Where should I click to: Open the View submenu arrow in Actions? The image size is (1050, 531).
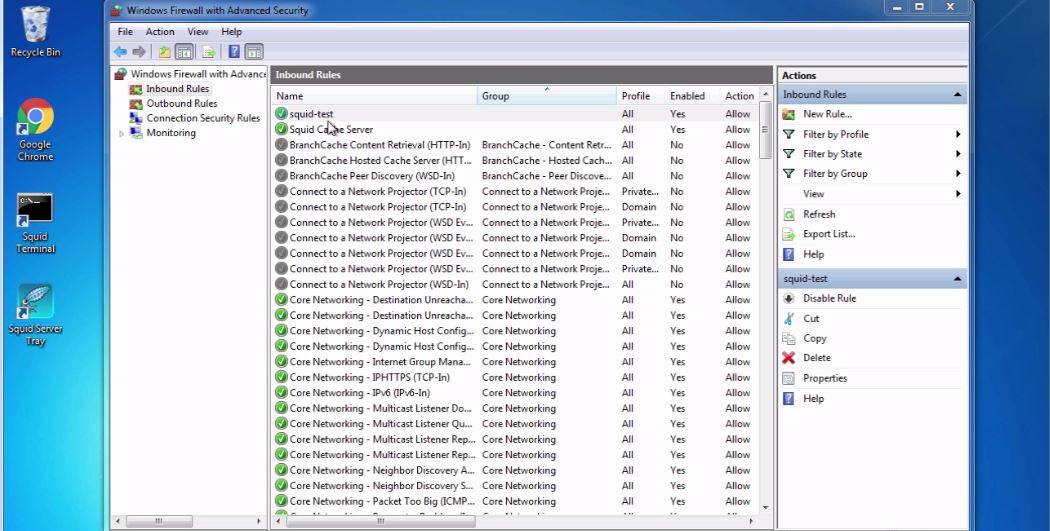click(958, 194)
